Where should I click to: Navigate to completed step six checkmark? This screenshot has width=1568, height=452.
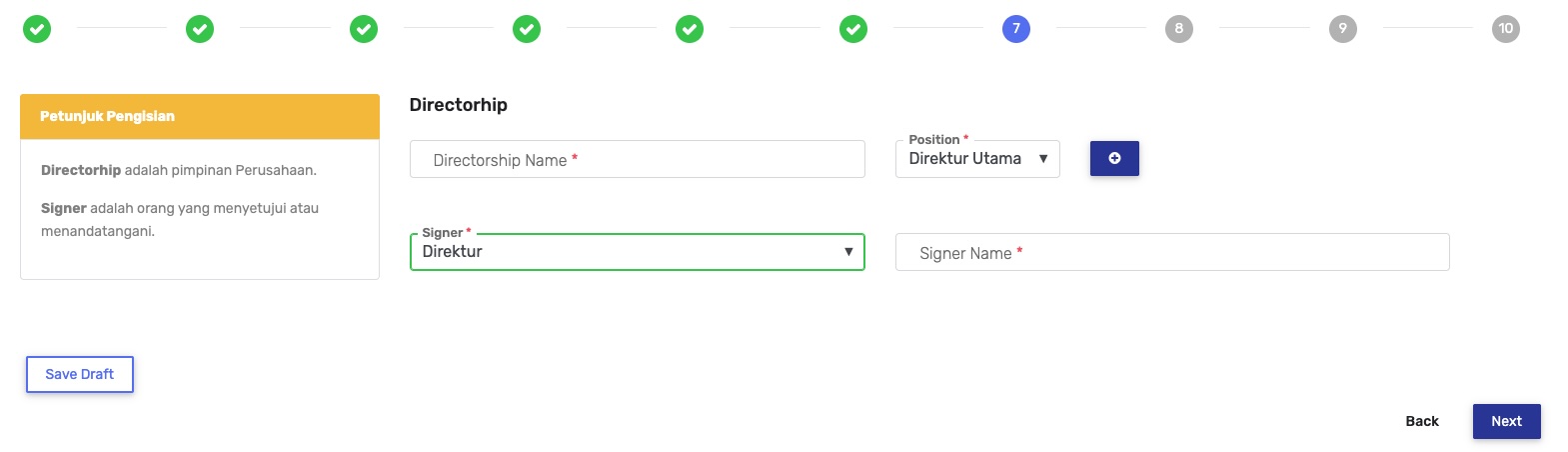click(x=853, y=29)
